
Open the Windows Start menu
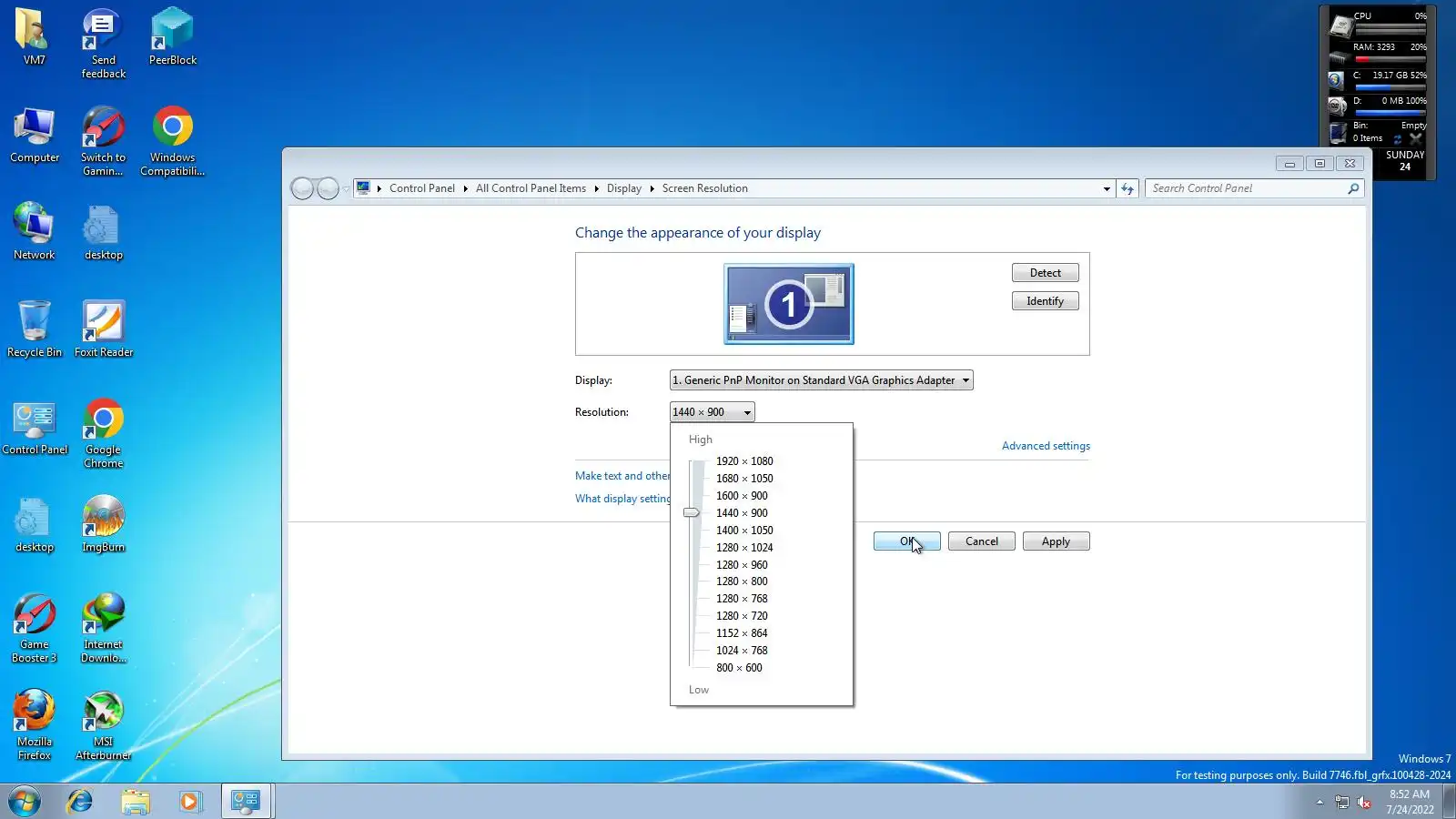[25, 802]
